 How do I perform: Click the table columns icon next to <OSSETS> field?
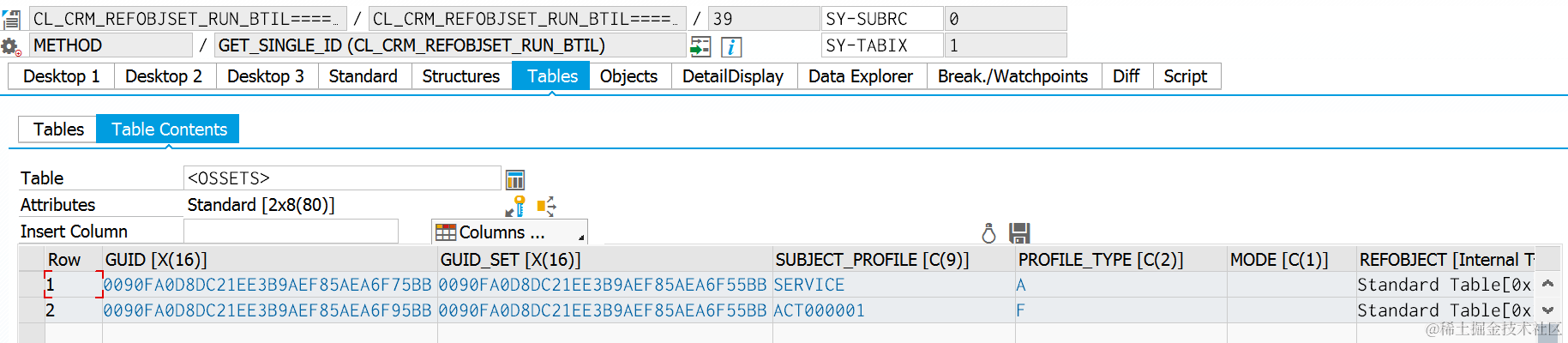click(515, 179)
